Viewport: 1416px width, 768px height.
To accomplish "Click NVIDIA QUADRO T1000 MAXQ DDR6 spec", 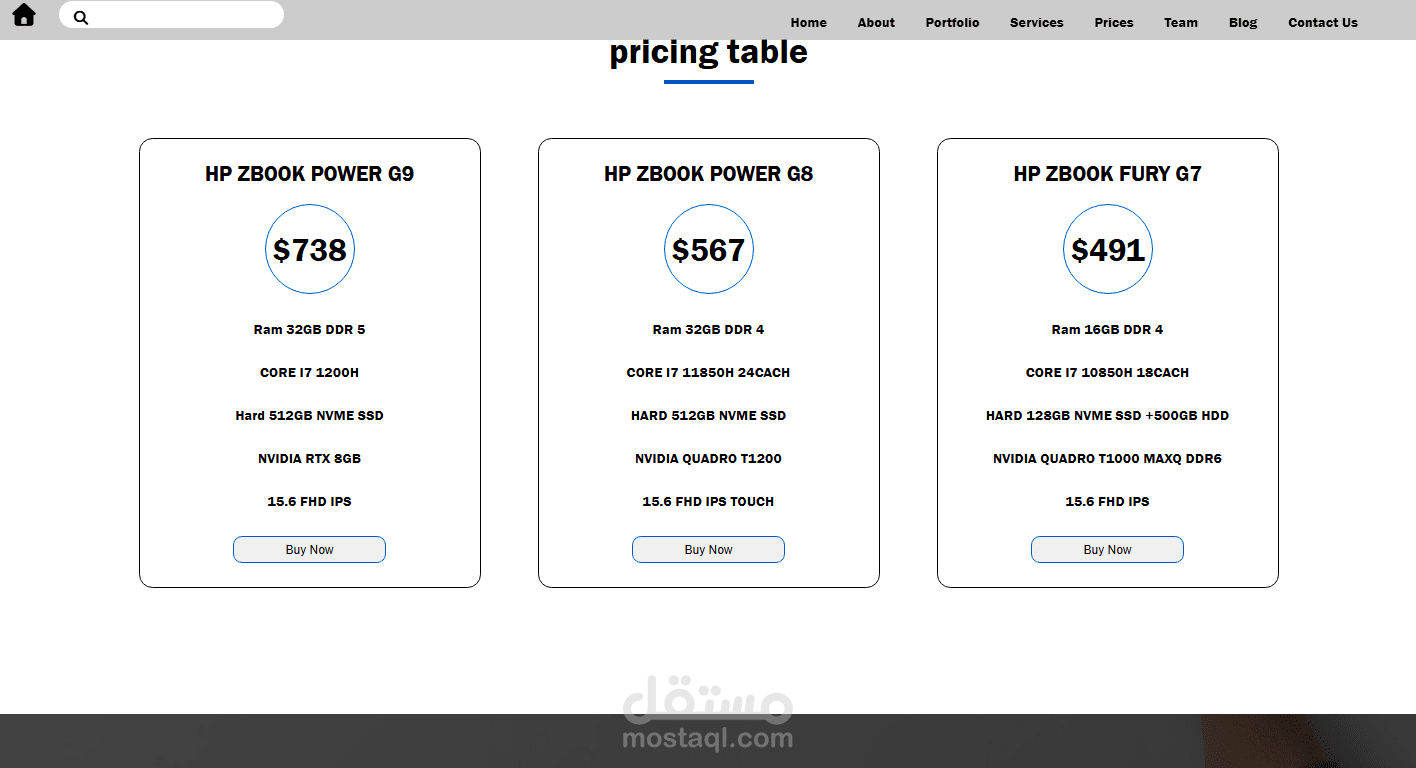I will (1108, 459).
